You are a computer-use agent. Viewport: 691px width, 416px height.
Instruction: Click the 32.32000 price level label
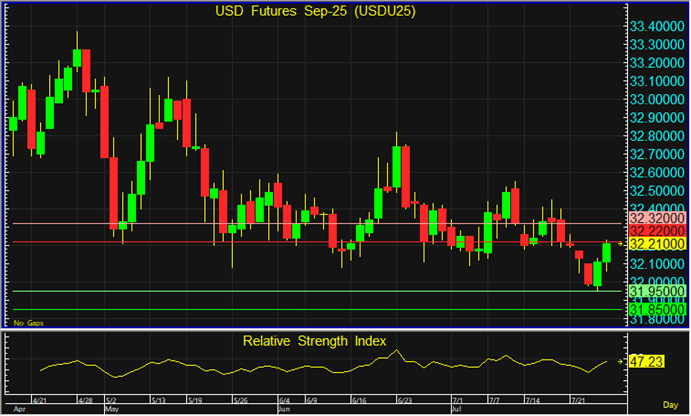(x=655, y=217)
